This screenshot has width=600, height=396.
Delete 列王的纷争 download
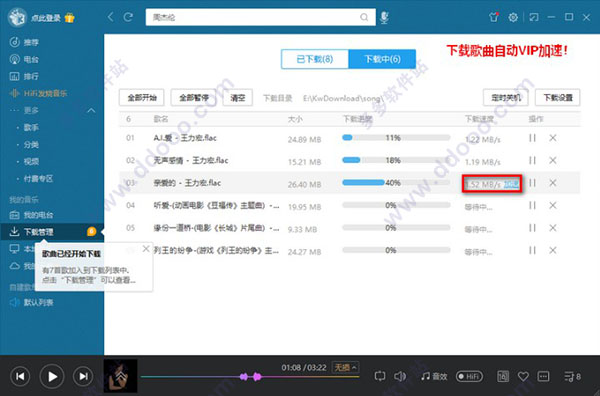(553, 250)
